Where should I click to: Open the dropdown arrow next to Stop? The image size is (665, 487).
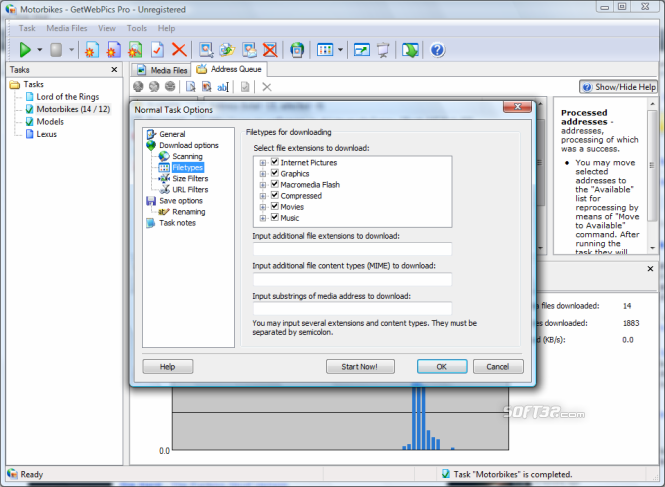click(71, 50)
